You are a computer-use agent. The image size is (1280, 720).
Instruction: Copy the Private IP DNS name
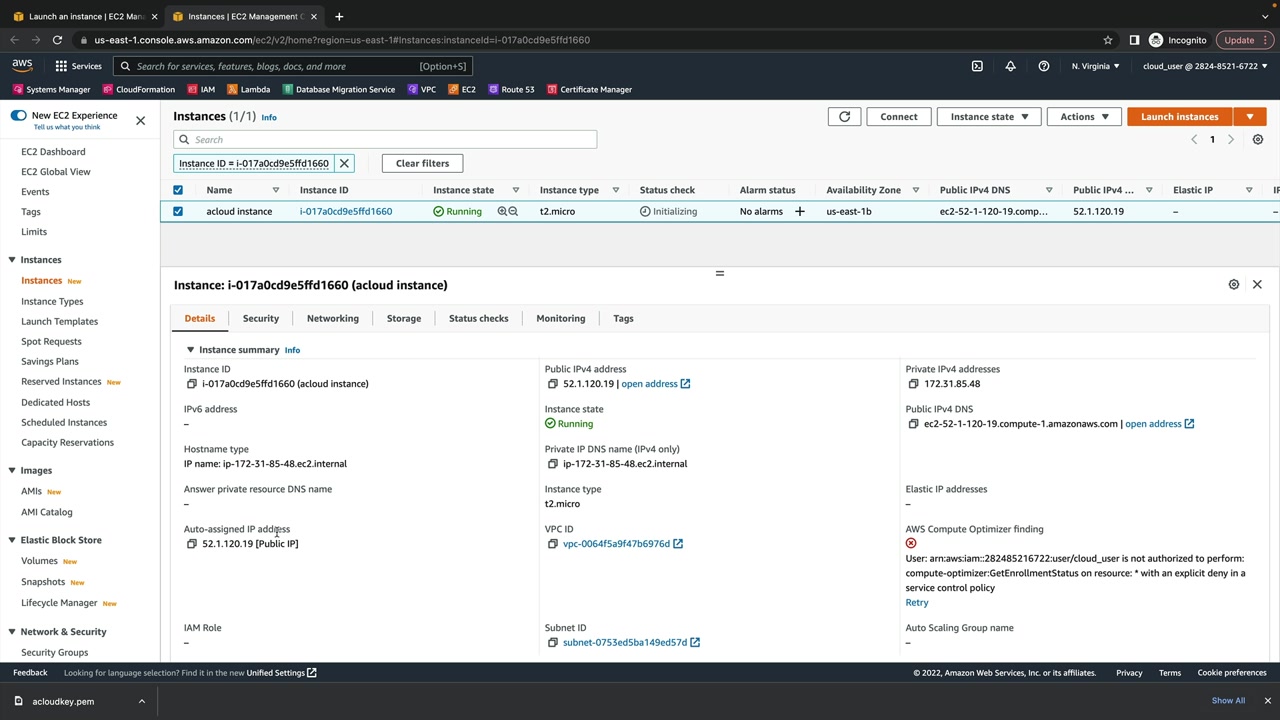tap(553, 464)
